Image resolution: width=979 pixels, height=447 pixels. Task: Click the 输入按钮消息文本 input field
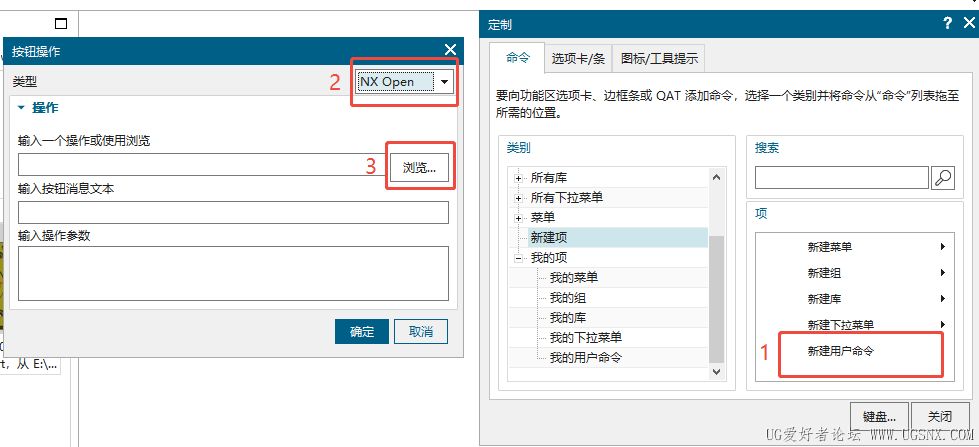coord(234,212)
